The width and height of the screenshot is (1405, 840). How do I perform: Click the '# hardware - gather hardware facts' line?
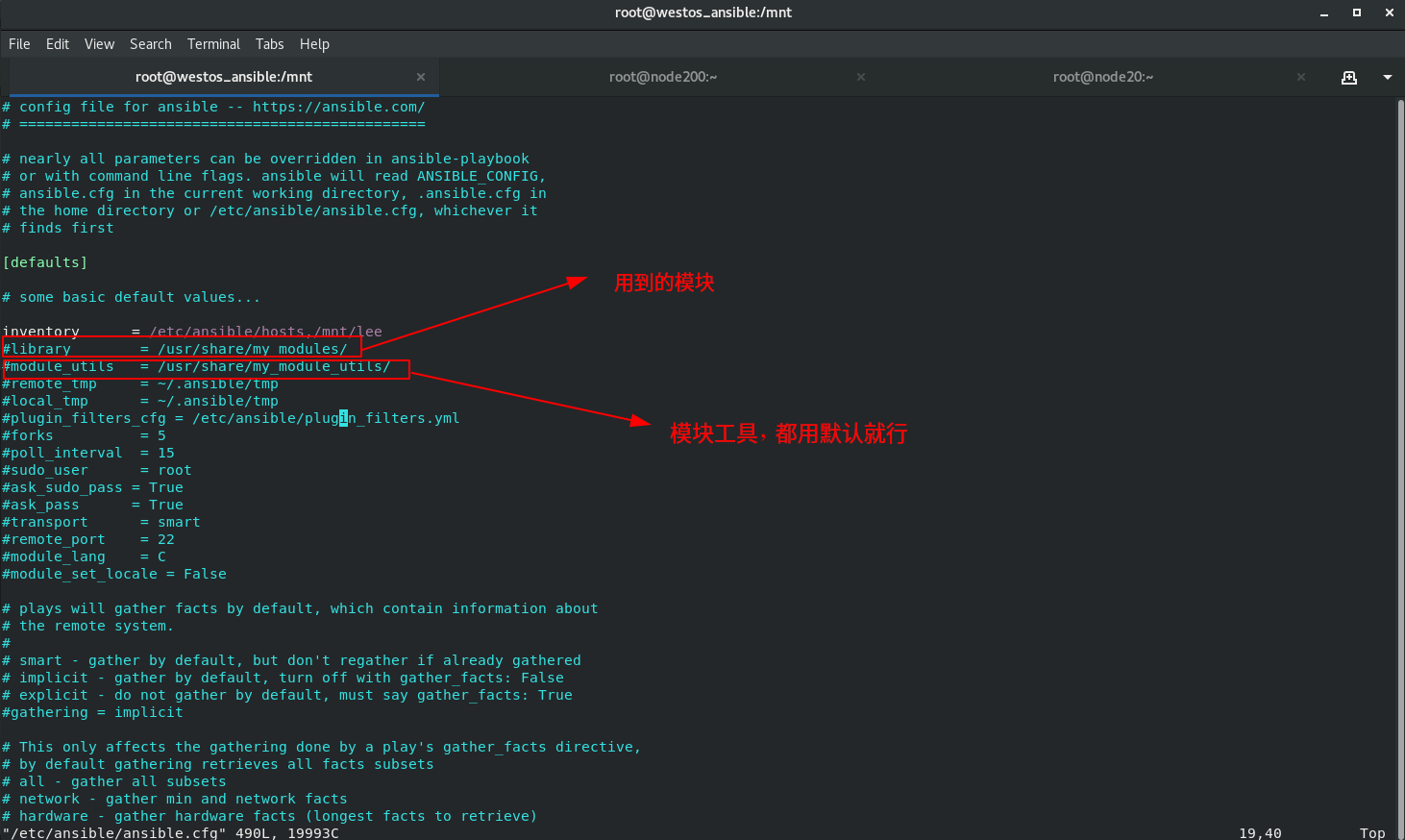[x=270, y=816]
